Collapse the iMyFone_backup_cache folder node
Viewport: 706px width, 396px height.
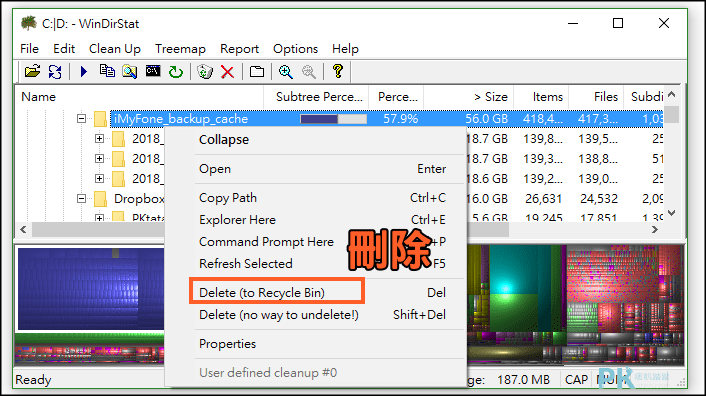click(81, 118)
